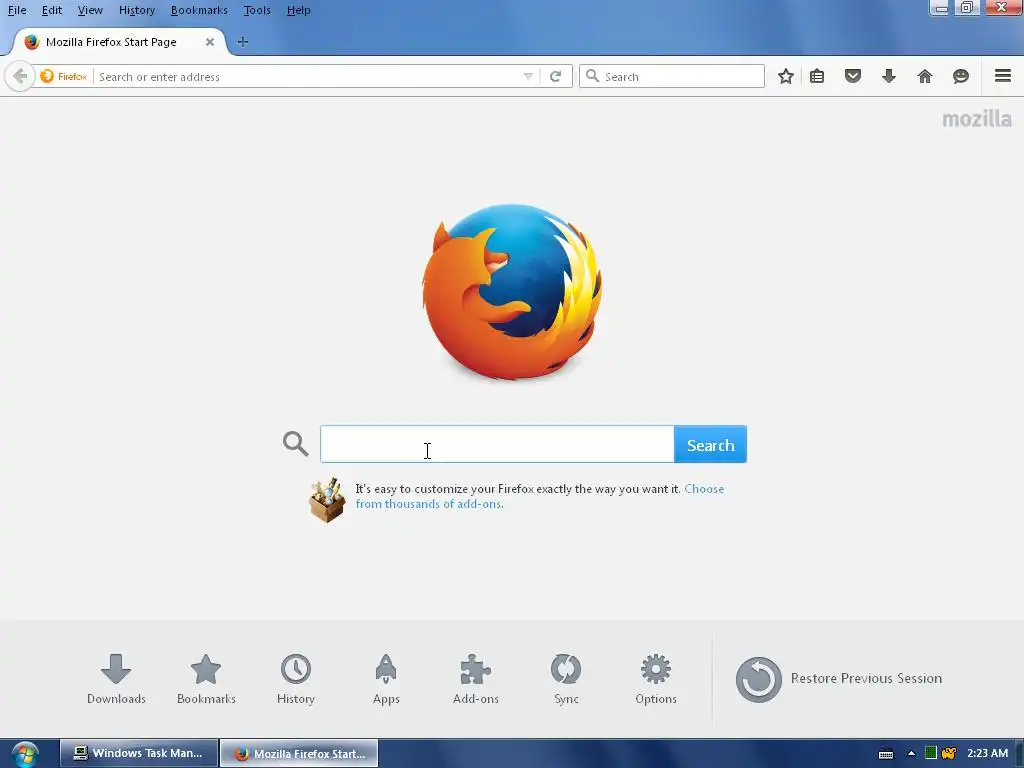This screenshot has width=1024, height=768.
Task: Open Bookmarks from the start page
Action: 206,679
